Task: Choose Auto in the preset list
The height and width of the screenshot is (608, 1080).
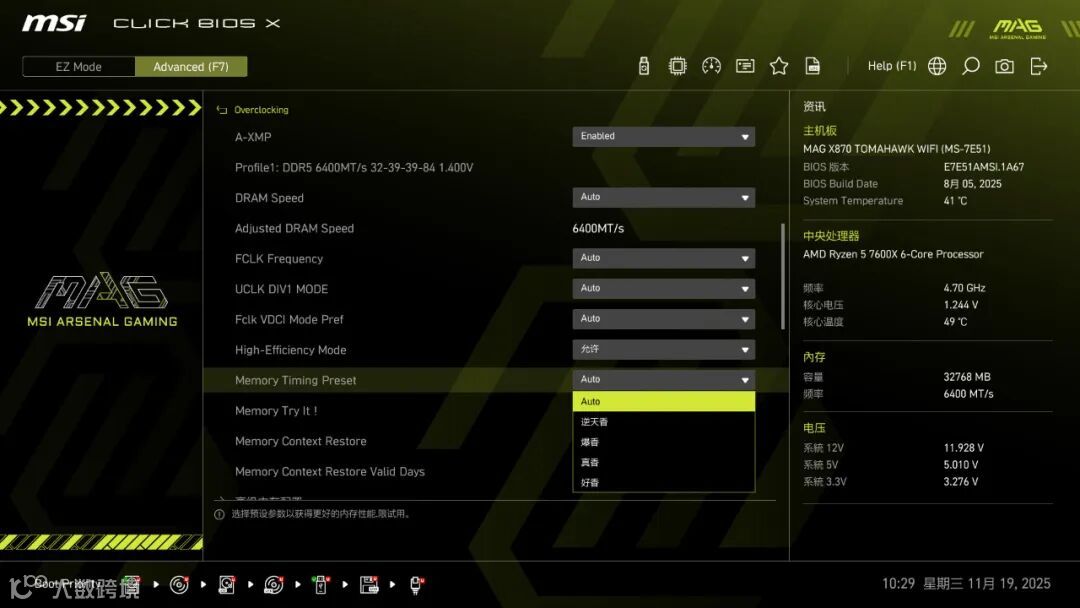Action: pyautogui.click(x=663, y=401)
